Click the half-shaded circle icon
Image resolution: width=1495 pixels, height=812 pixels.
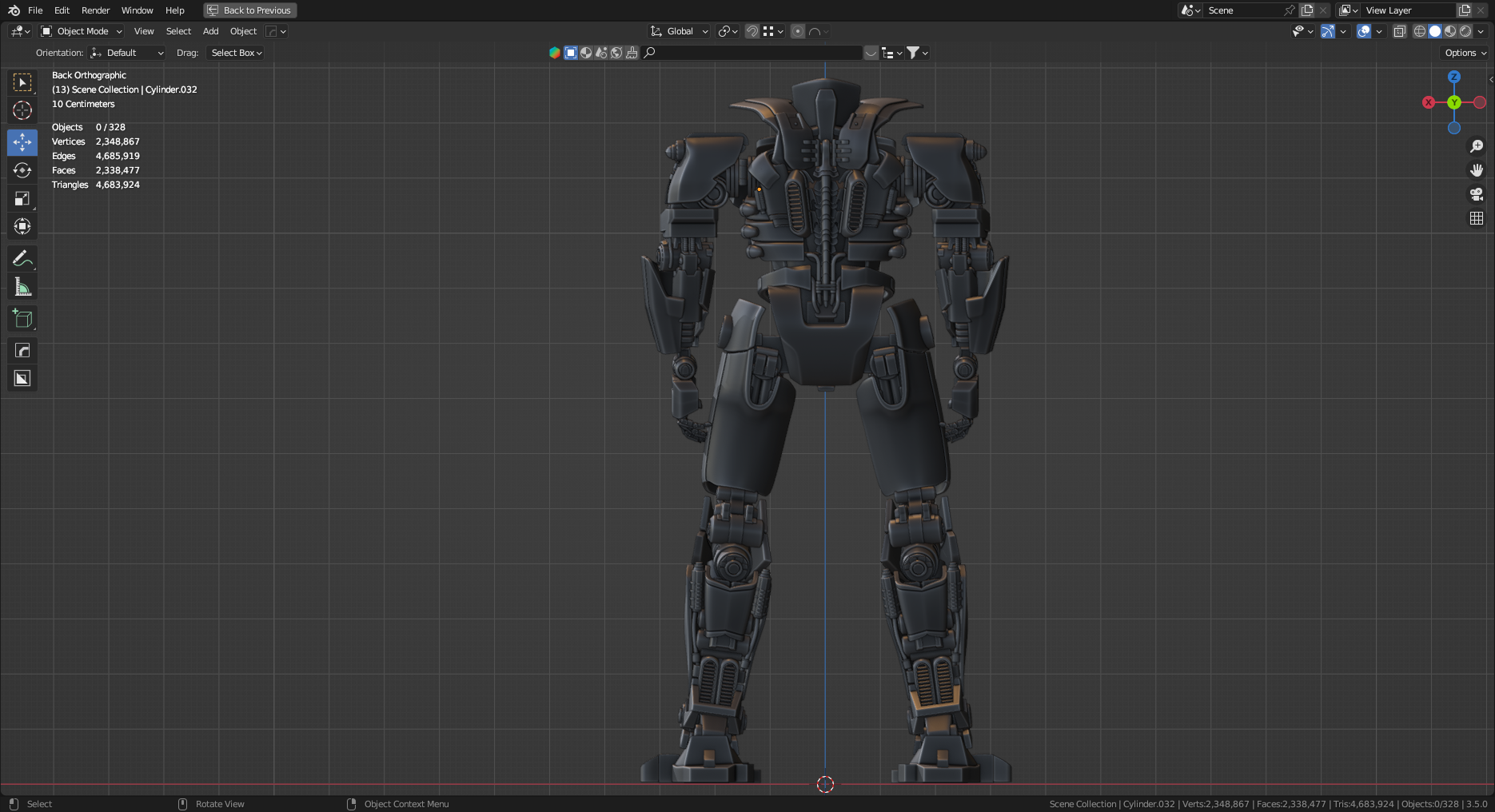pyautogui.click(x=586, y=53)
